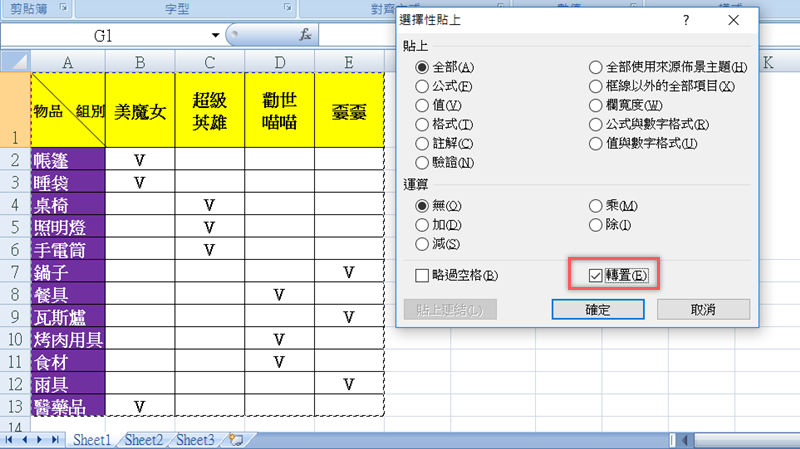Viewport: 800px width, 449px height.
Task: Switch to the Sheet2 tab
Action: tap(143, 440)
